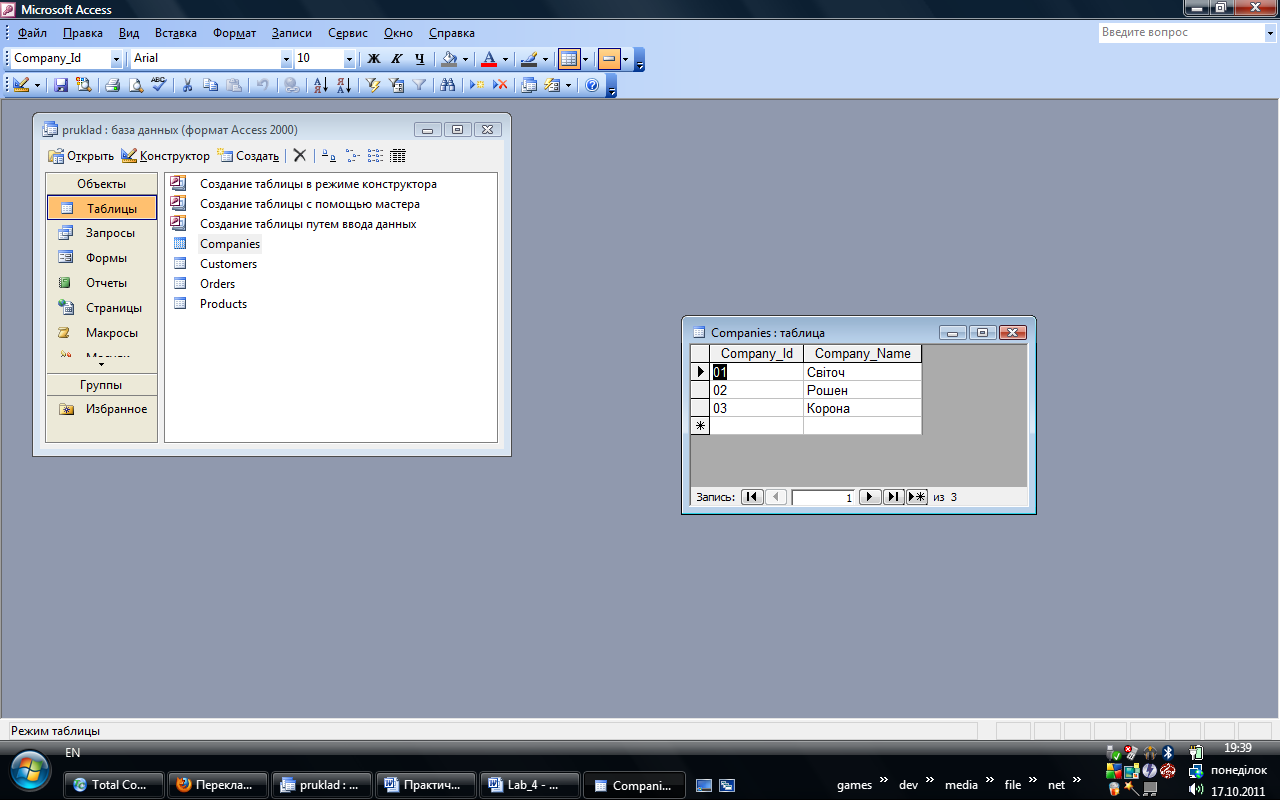Click Delete X icon in pruklad window

(x=299, y=156)
